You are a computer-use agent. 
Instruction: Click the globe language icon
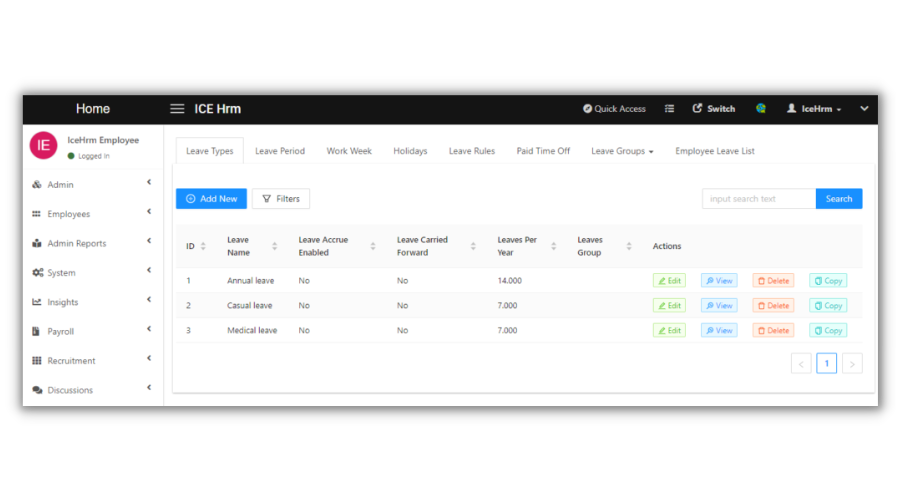click(x=761, y=109)
